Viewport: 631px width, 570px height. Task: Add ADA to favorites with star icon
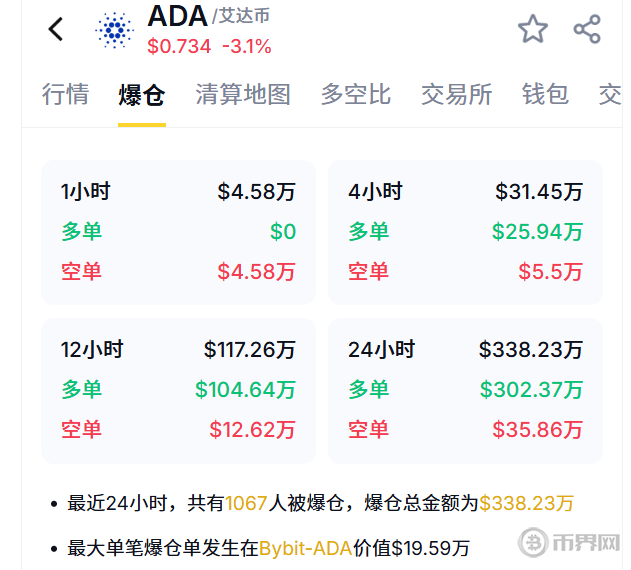click(x=532, y=29)
